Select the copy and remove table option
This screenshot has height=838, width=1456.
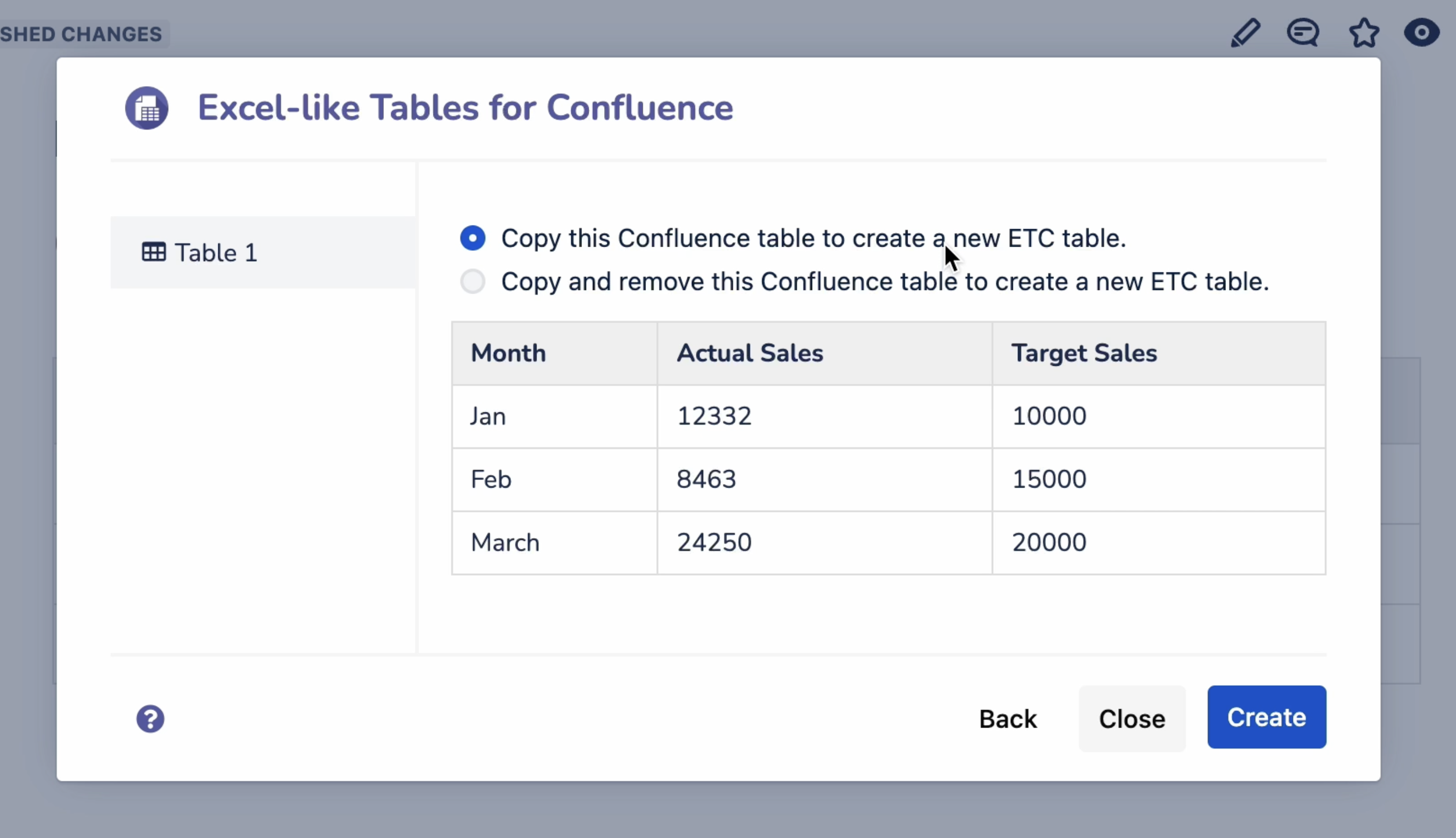pos(473,281)
